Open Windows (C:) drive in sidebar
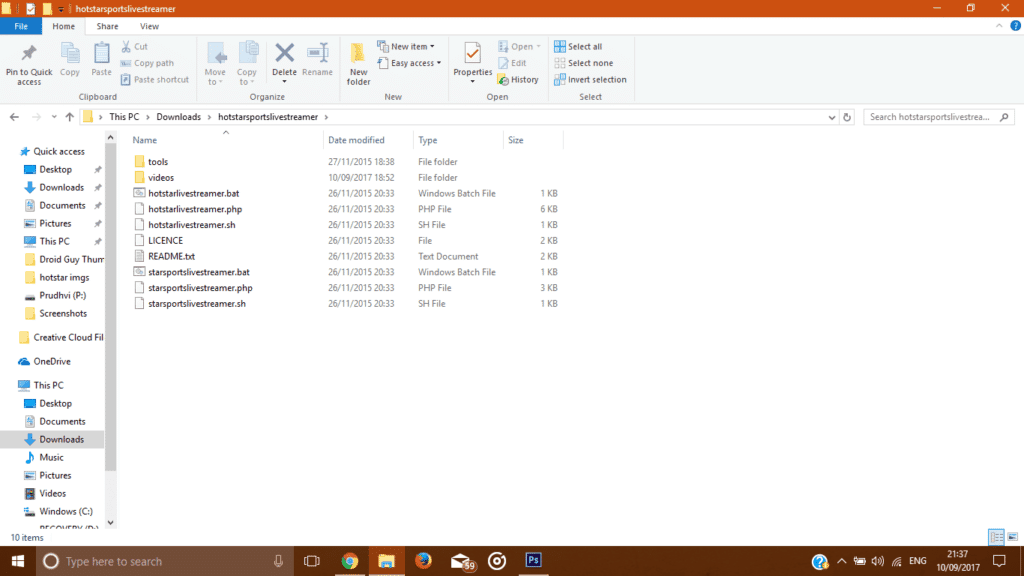The height and width of the screenshot is (576, 1024). click(65, 511)
